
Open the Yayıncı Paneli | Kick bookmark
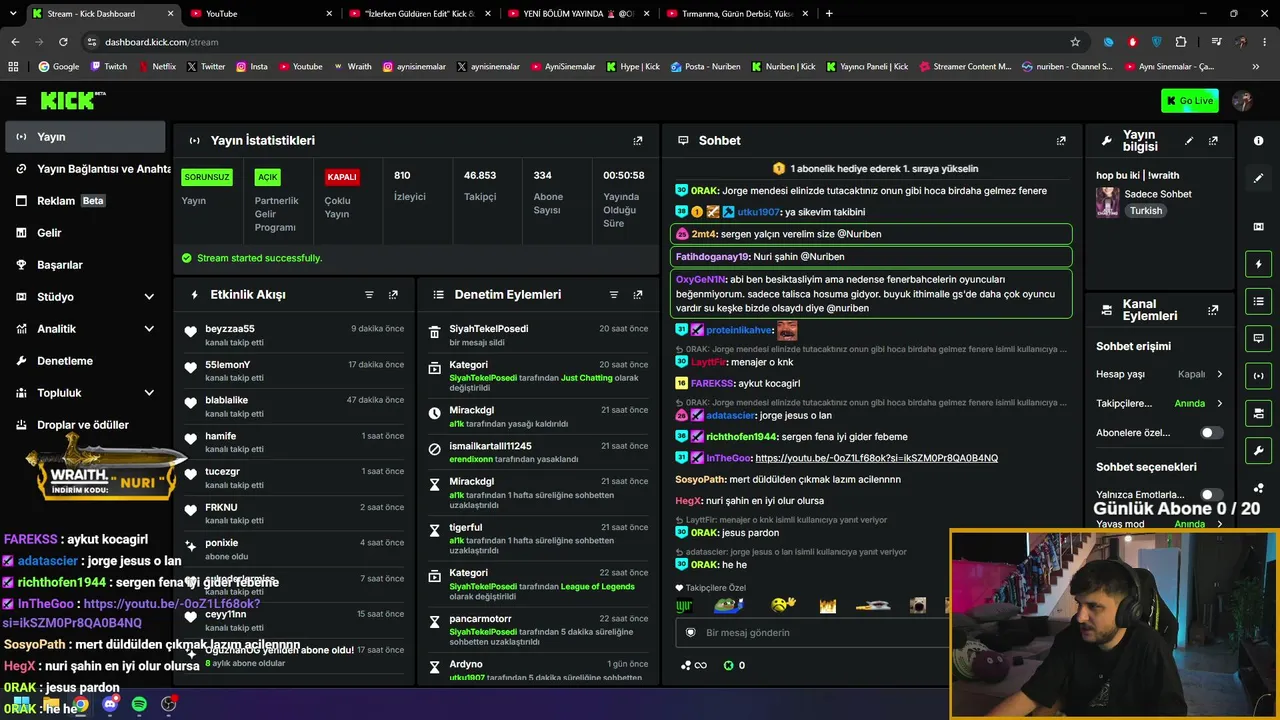(x=866, y=67)
